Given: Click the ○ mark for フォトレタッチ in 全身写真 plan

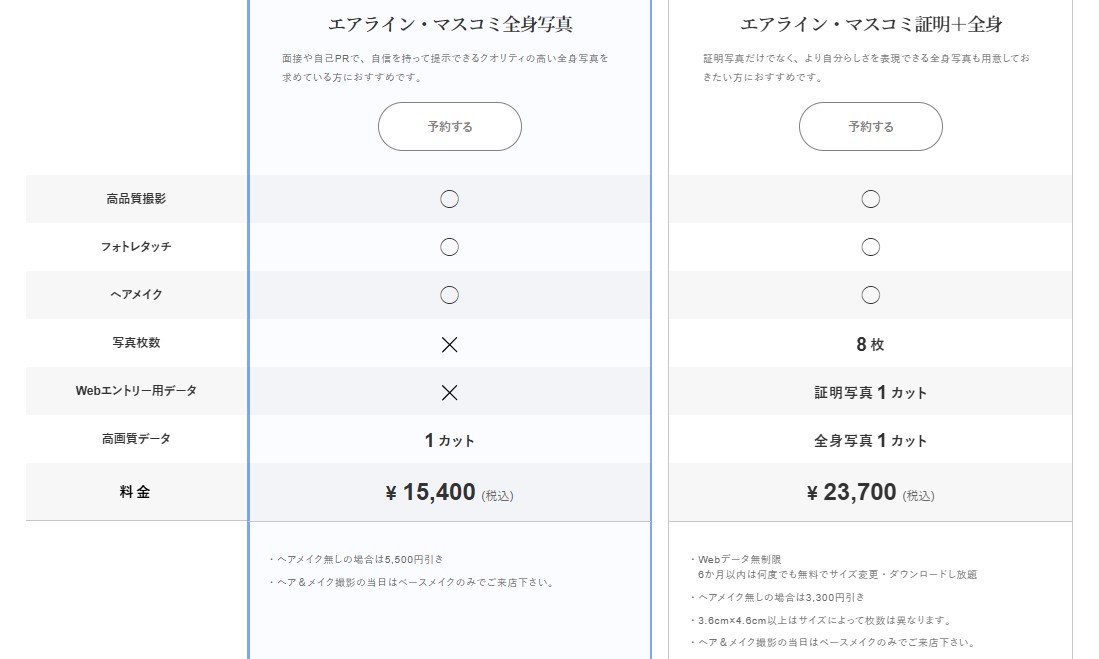Looking at the screenshot, I should [449, 246].
